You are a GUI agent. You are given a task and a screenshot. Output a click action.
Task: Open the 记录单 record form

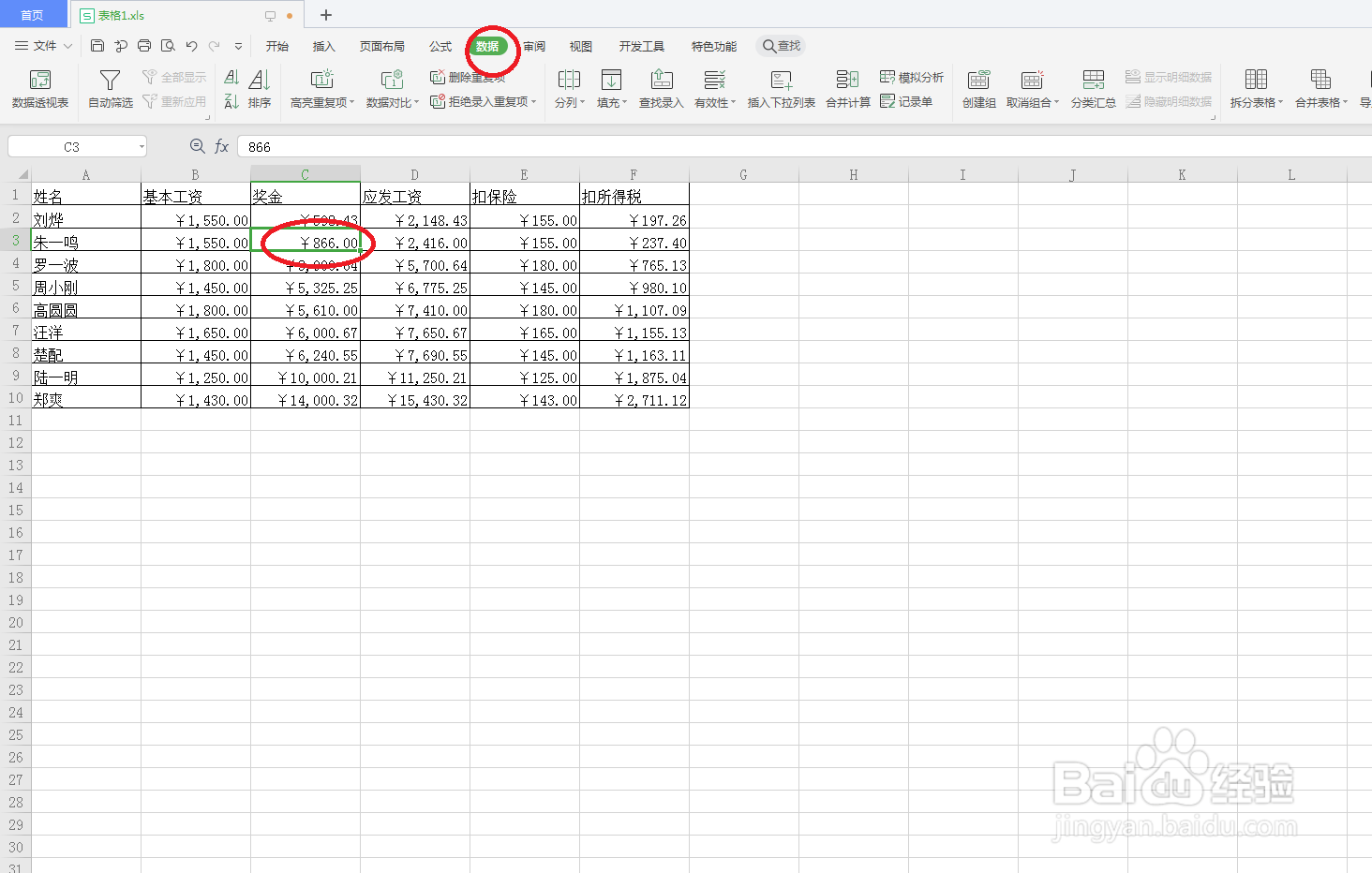pos(906,101)
